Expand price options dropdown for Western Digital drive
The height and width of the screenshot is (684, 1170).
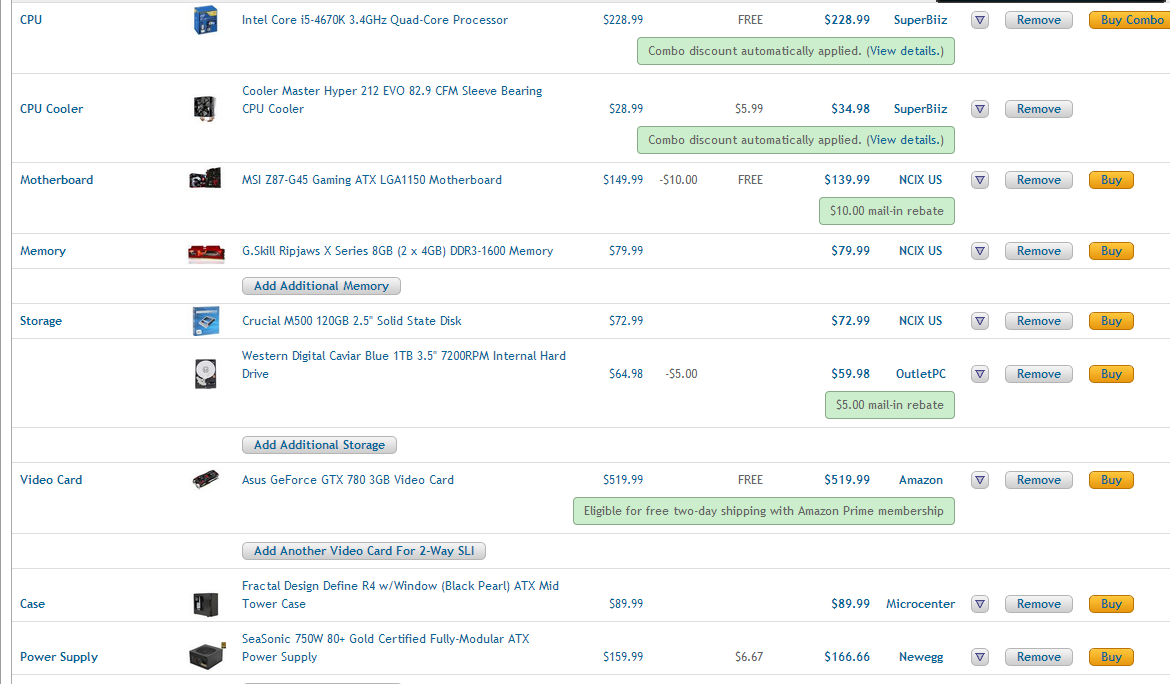[980, 374]
